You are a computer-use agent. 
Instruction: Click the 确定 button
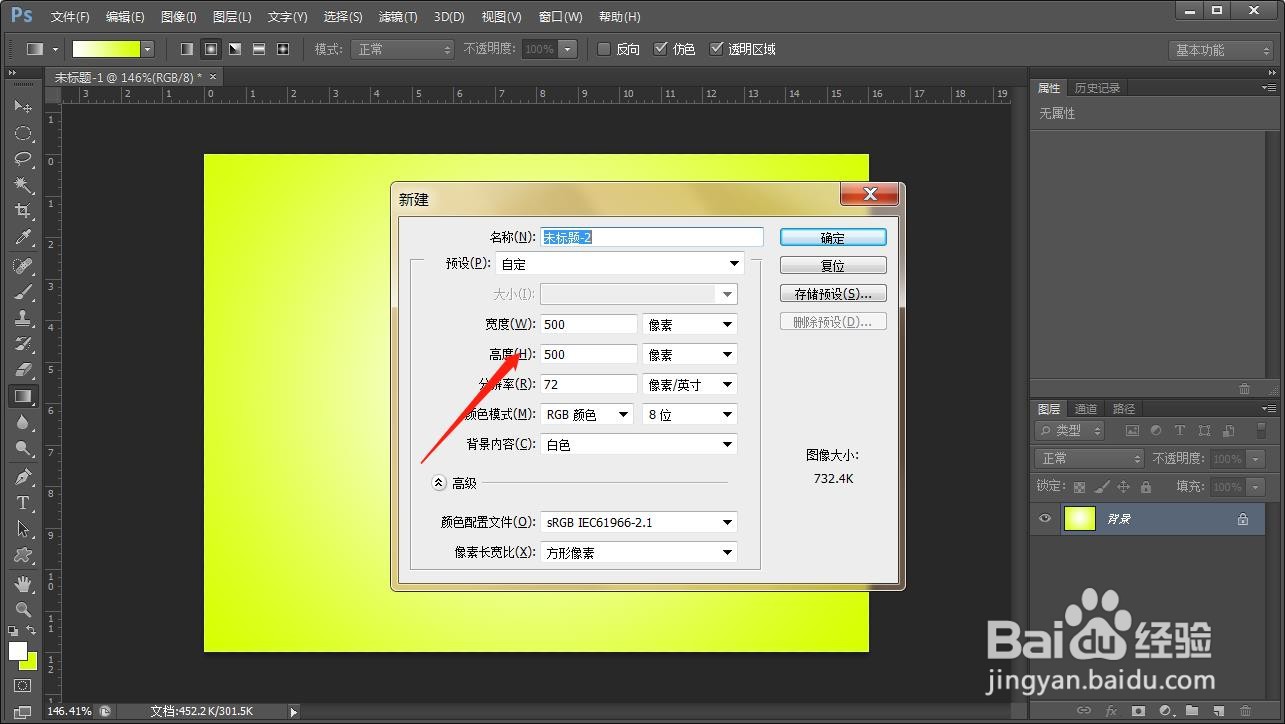coord(833,238)
